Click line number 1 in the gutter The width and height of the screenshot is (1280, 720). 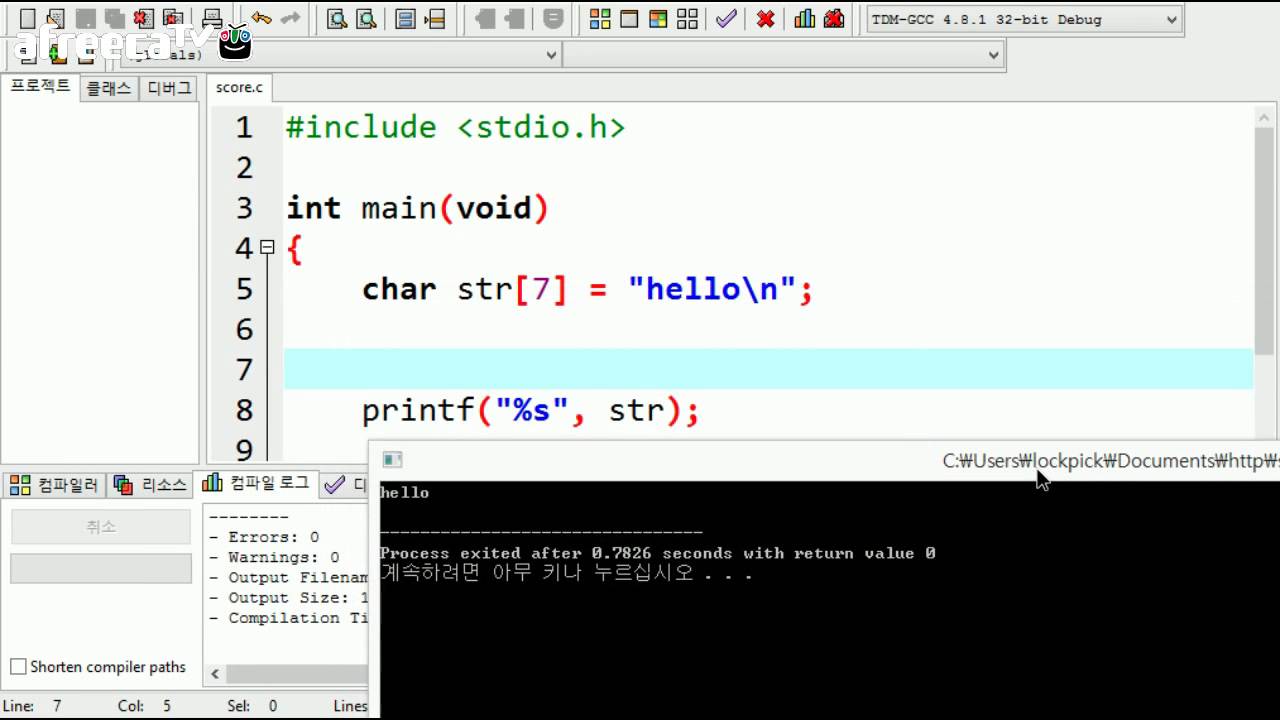pyautogui.click(x=244, y=127)
